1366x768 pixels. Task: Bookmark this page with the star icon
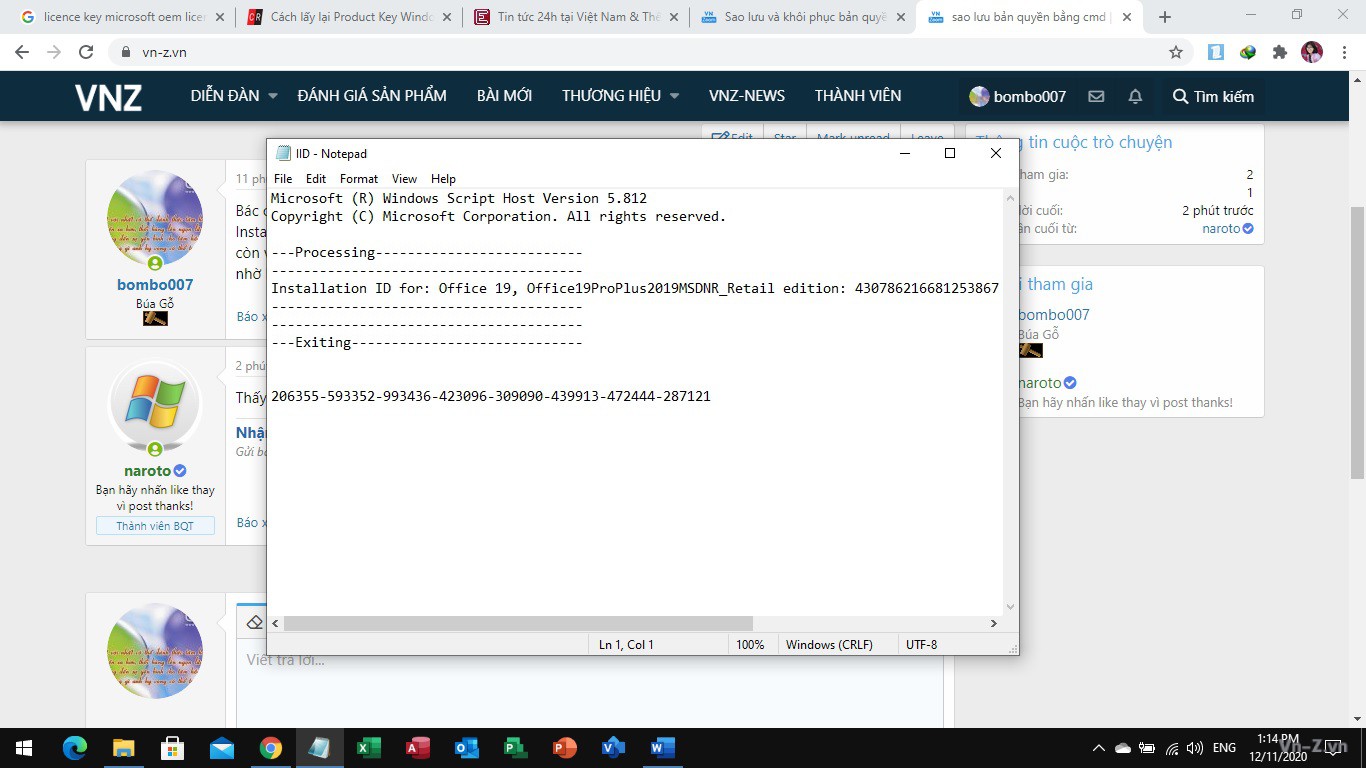1176,52
